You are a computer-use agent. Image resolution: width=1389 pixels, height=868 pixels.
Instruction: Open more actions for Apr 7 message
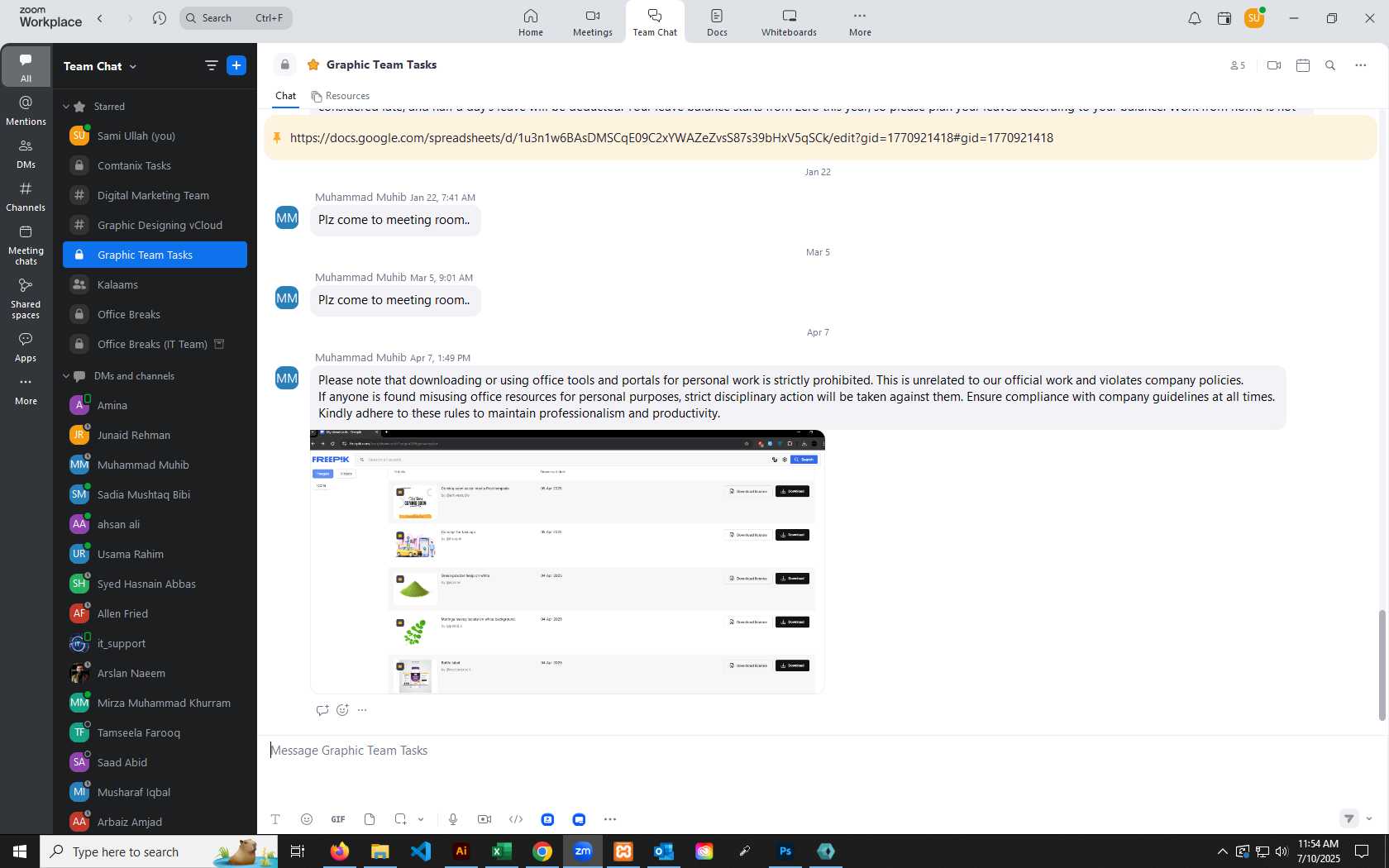[362, 709]
